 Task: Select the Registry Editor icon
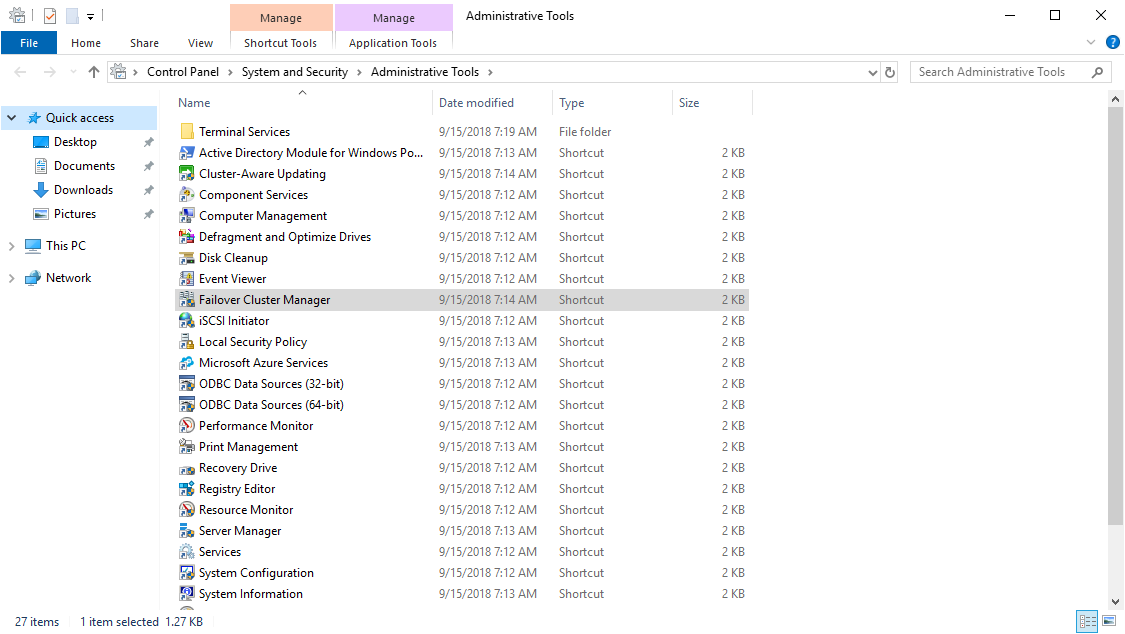pyautogui.click(x=187, y=488)
